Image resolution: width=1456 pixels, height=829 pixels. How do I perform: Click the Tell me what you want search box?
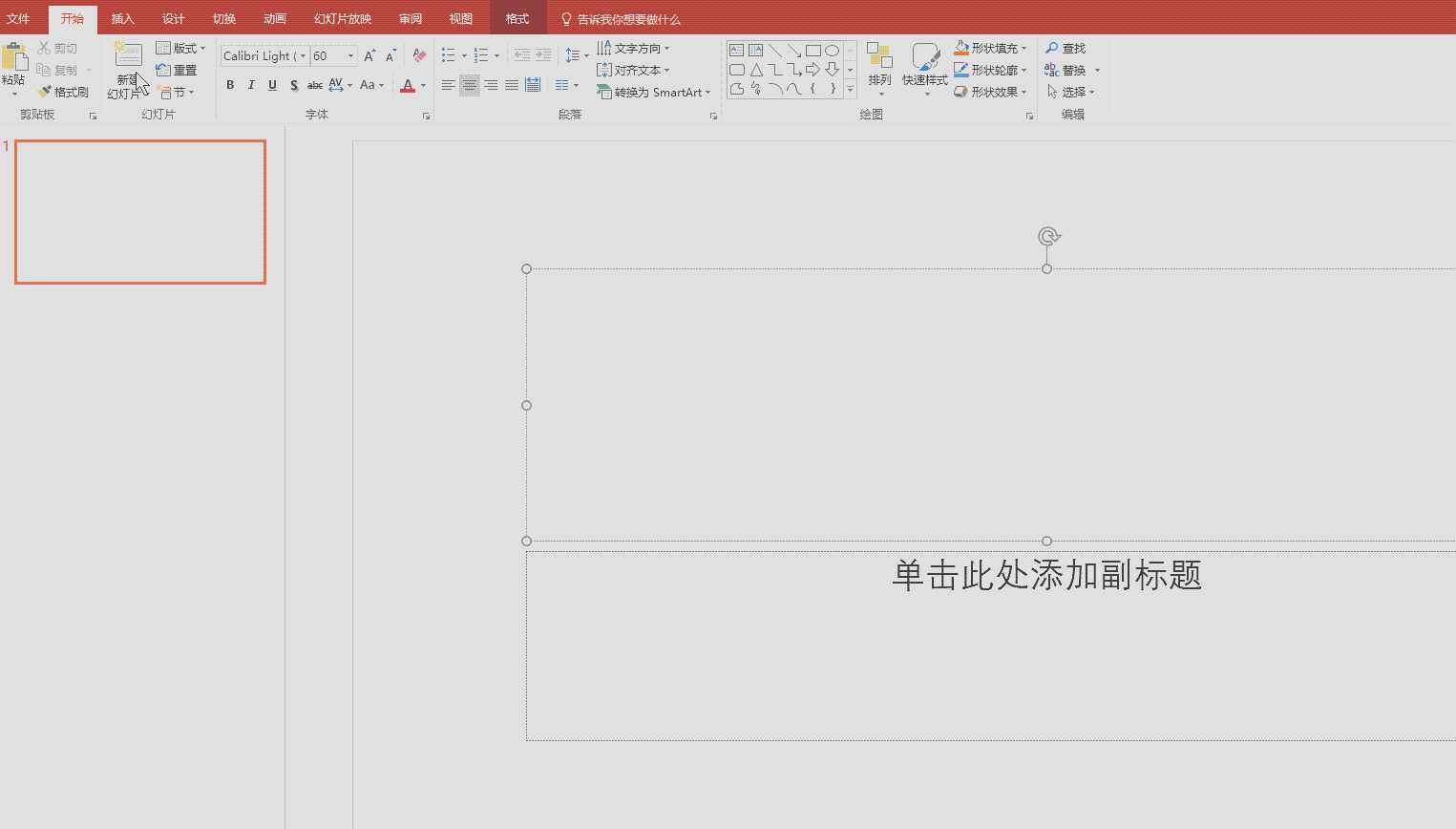[x=621, y=19]
